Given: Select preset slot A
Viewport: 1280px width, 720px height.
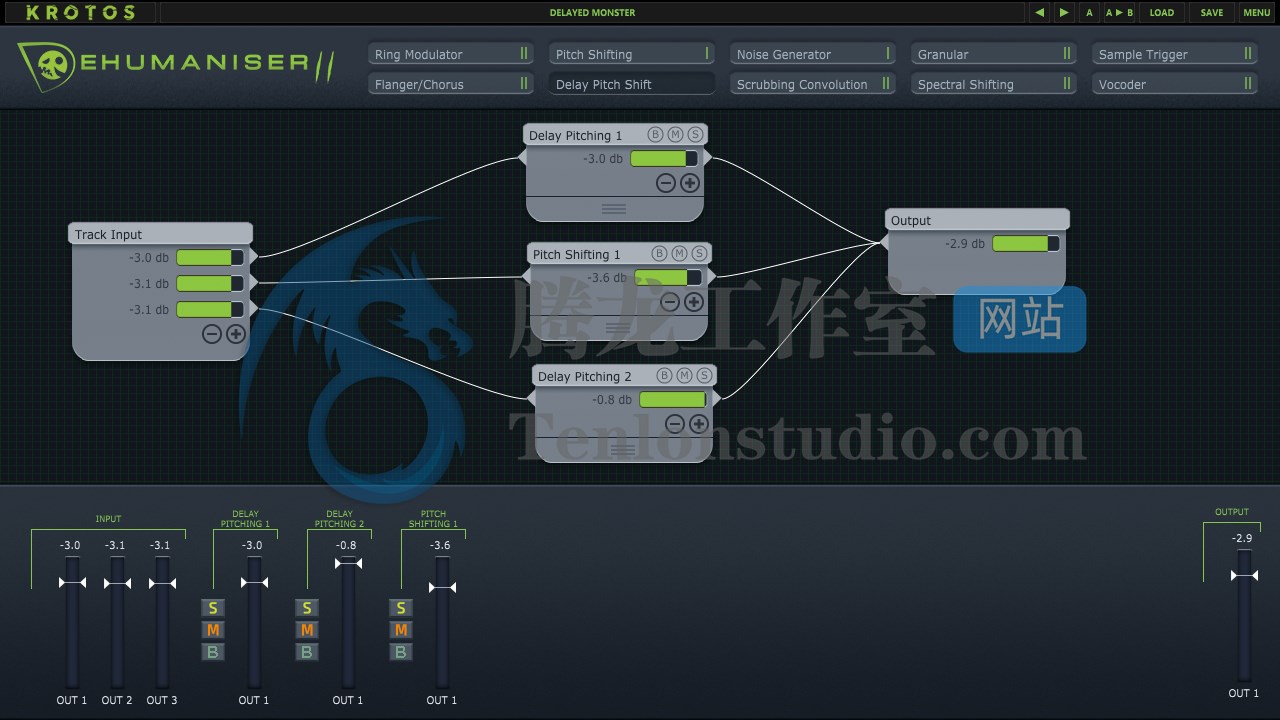Looking at the screenshot, I should (x=1089, y=13).
